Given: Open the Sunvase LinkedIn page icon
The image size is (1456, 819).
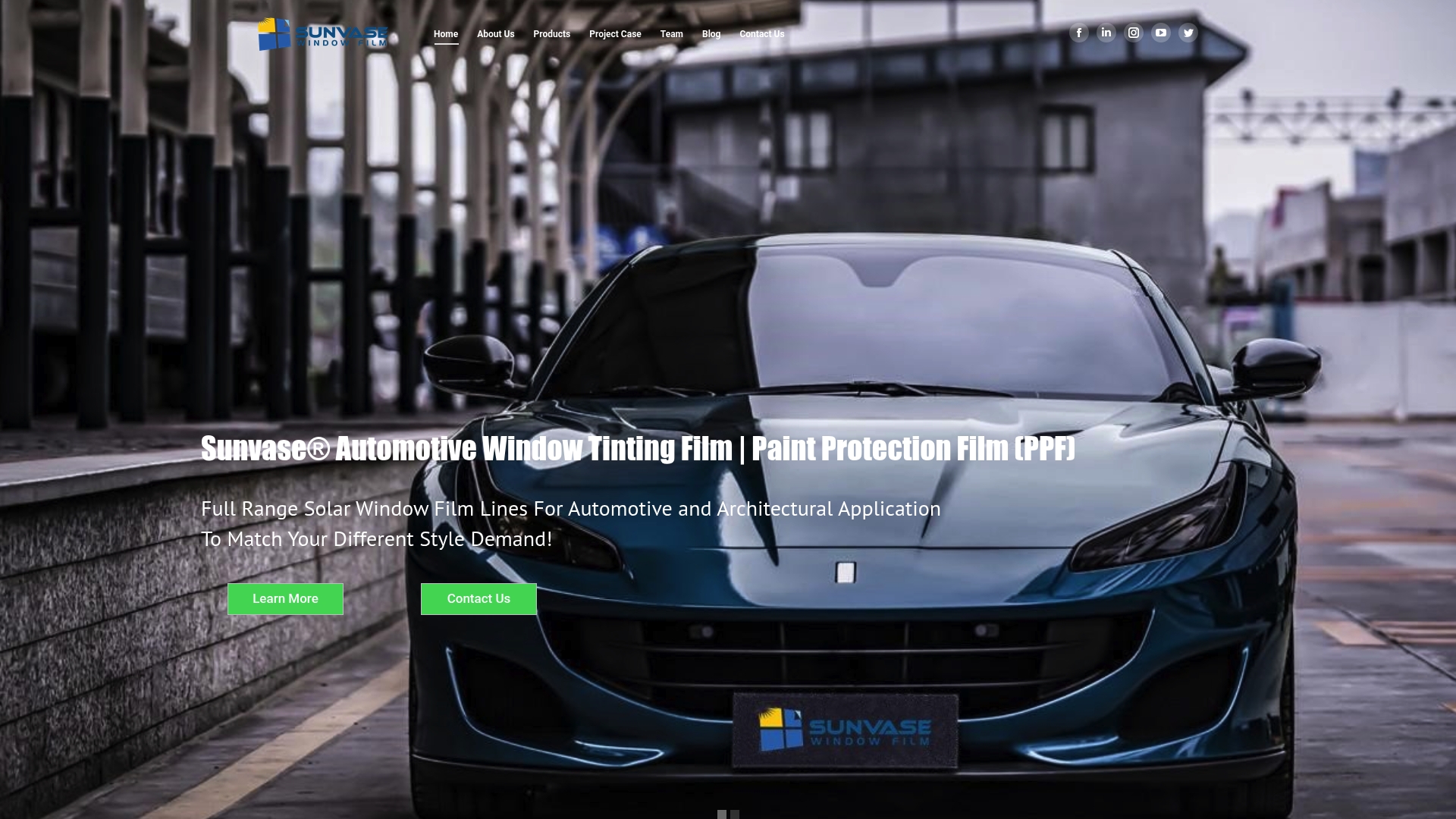Looking at the screenshot, I should click(x=1106, y=33).
